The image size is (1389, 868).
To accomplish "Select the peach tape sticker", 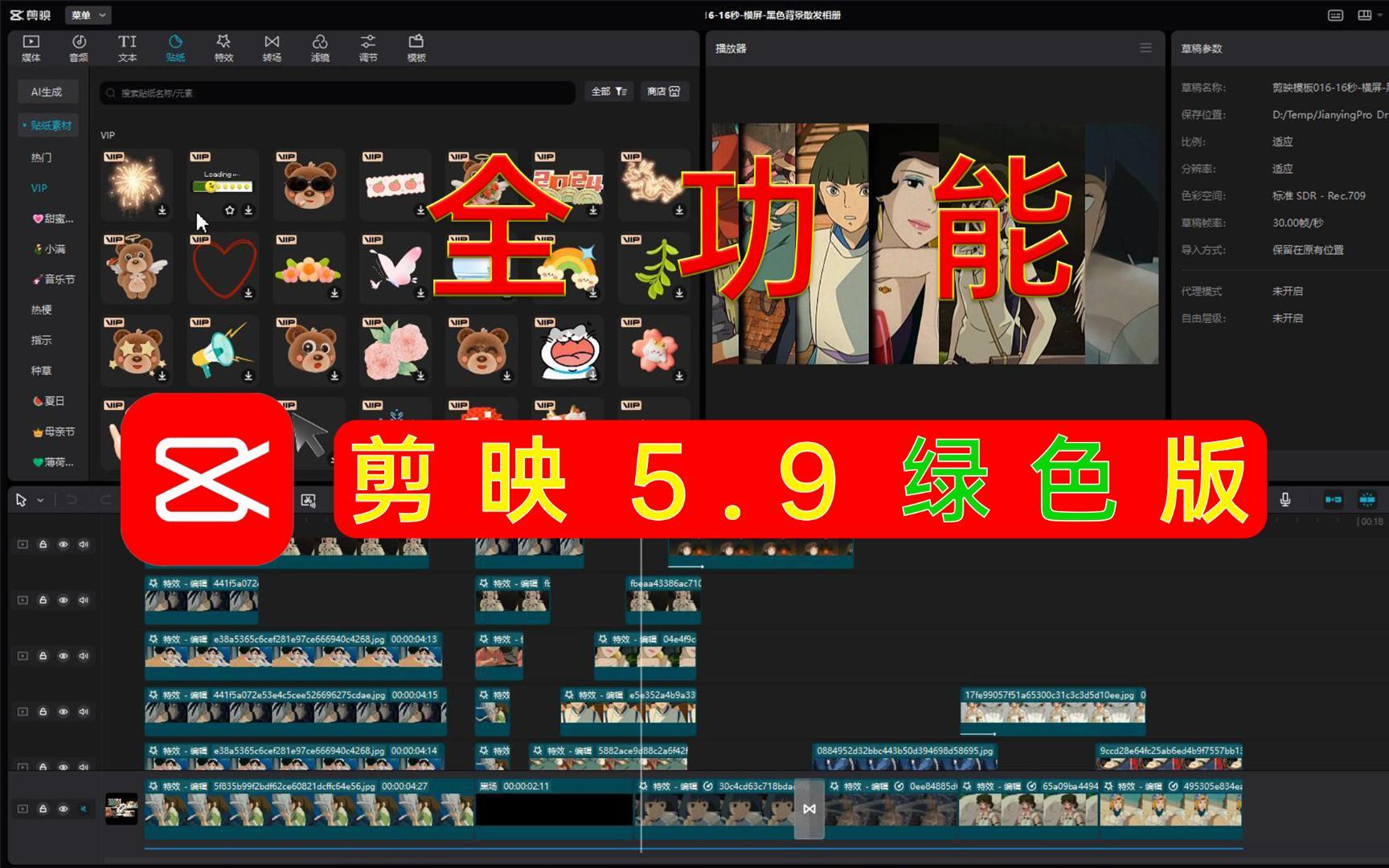I will coord(395,185).
